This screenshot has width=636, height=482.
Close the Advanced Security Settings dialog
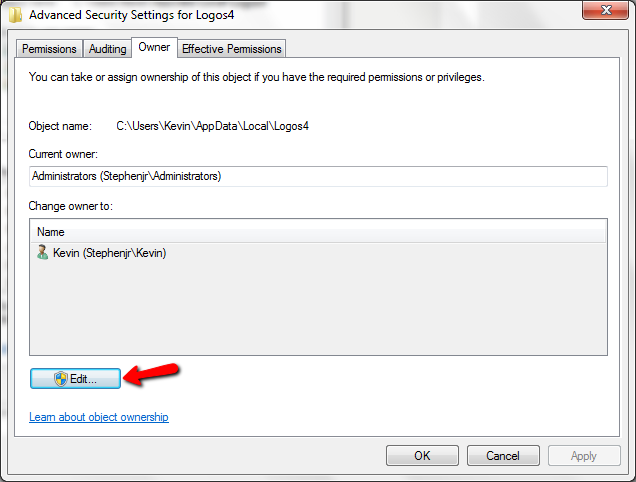[605, 10]
